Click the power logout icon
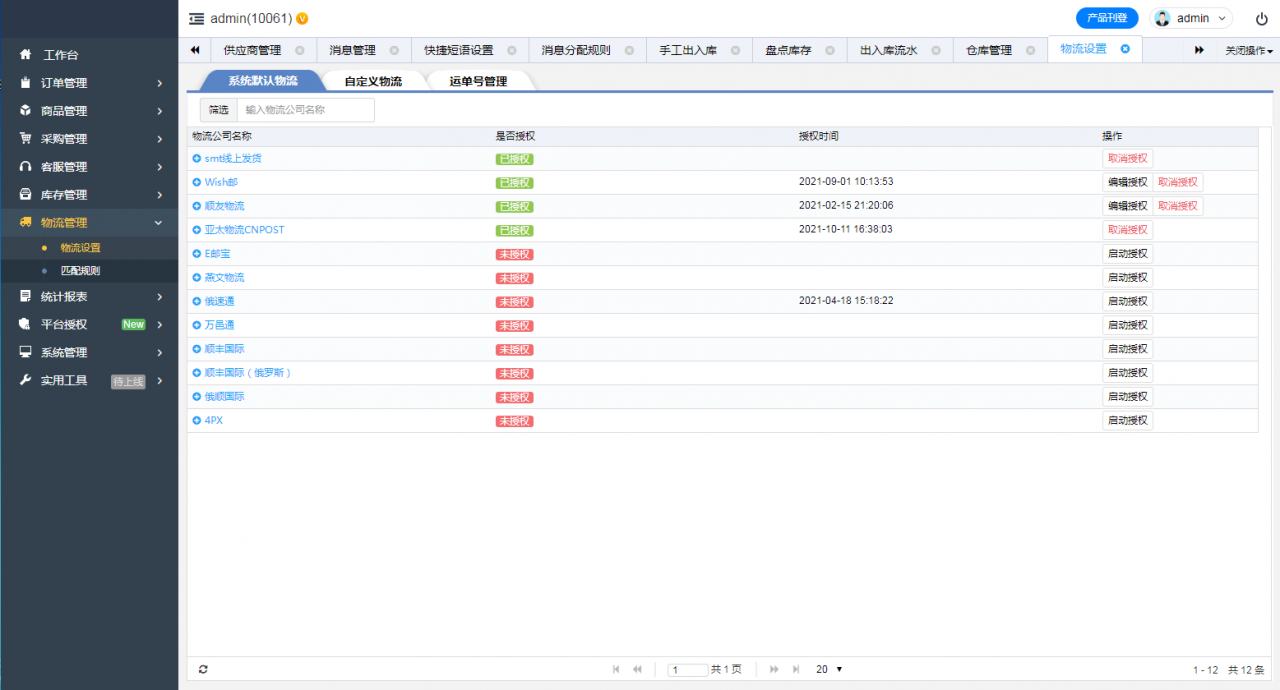 (x=1261, y=18)
